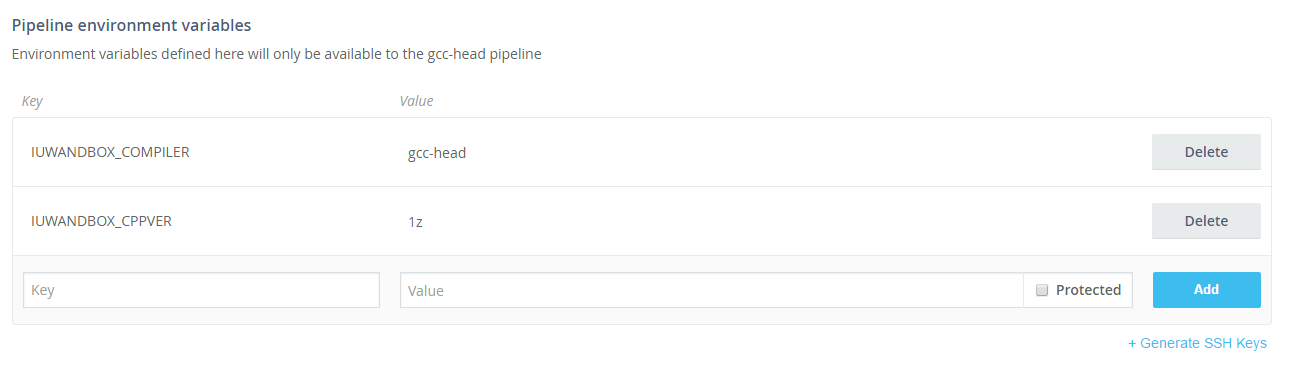Select the 1z value text
1293x374 pixels.
[x=415, y=222]
